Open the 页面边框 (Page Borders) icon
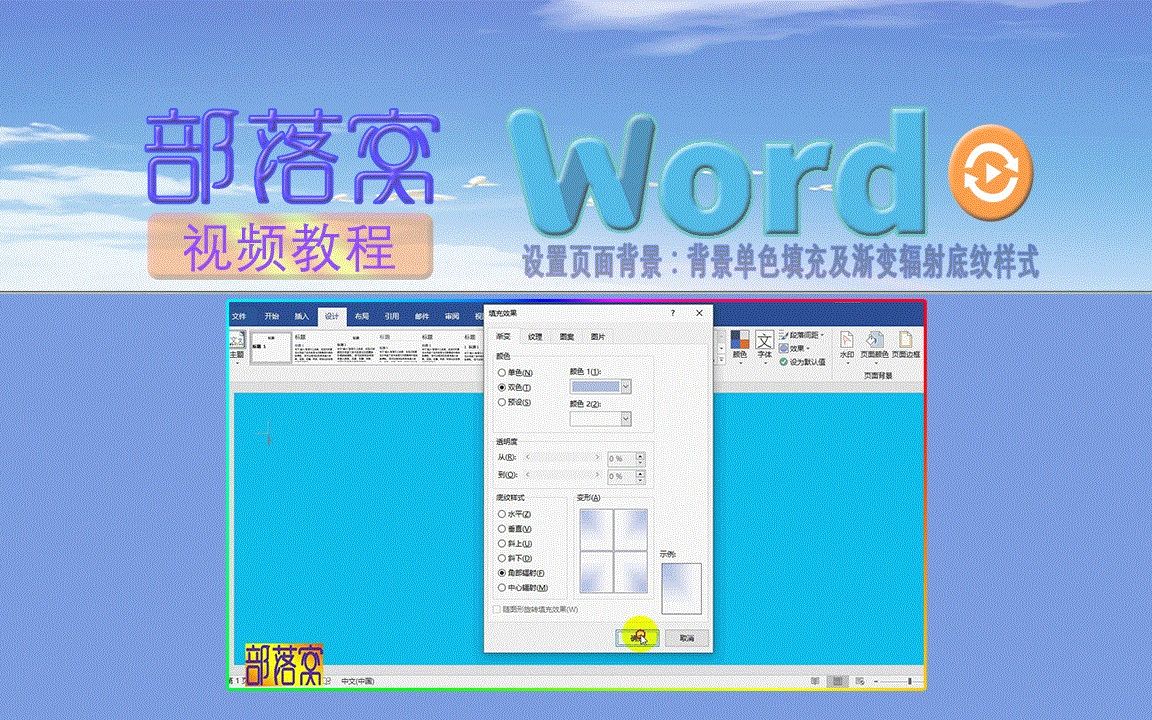Image resolution: width=1152 pixels, height=720 pixels. [x=906, y=345]
